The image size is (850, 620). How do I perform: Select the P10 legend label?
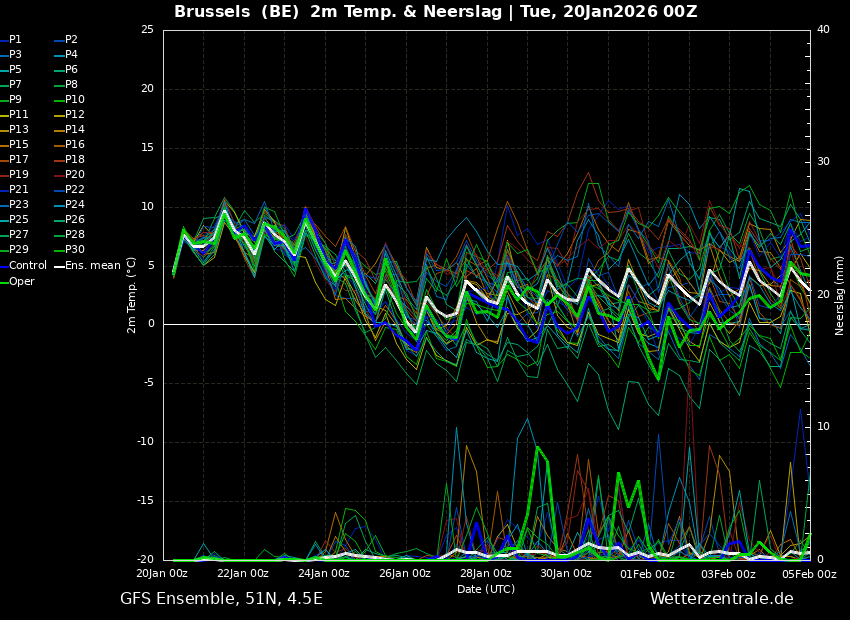(75, 99)
